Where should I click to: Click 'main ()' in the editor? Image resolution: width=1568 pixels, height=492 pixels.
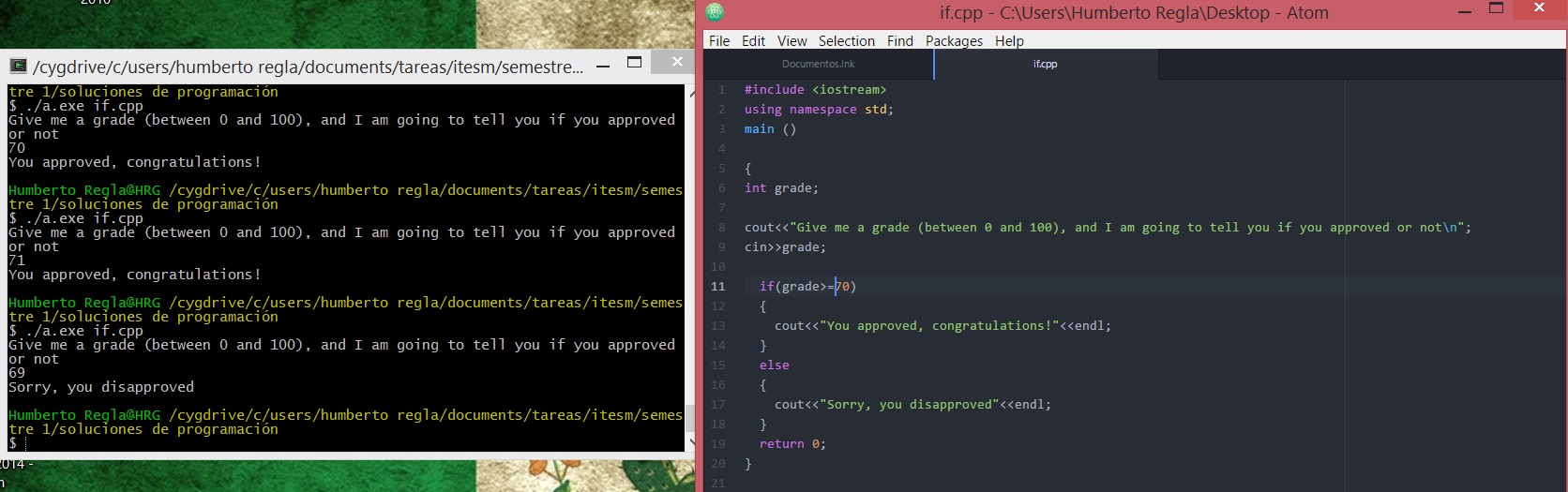[770, 129]
